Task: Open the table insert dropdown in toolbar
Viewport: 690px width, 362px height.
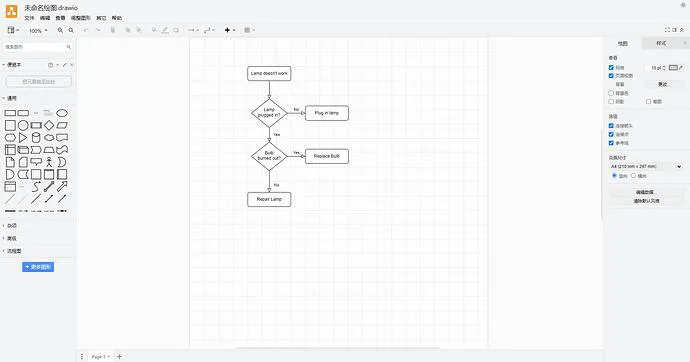Action: pyautogui.click(x=250, y=30)
